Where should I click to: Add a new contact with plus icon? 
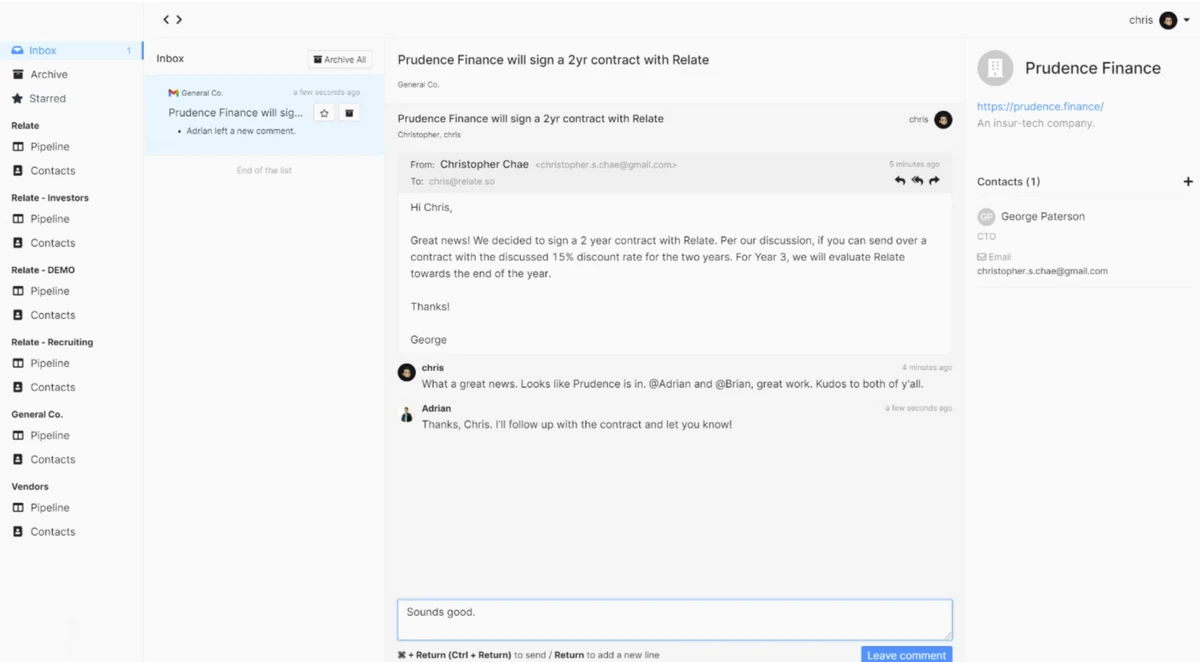click(x=1188, y=182)
